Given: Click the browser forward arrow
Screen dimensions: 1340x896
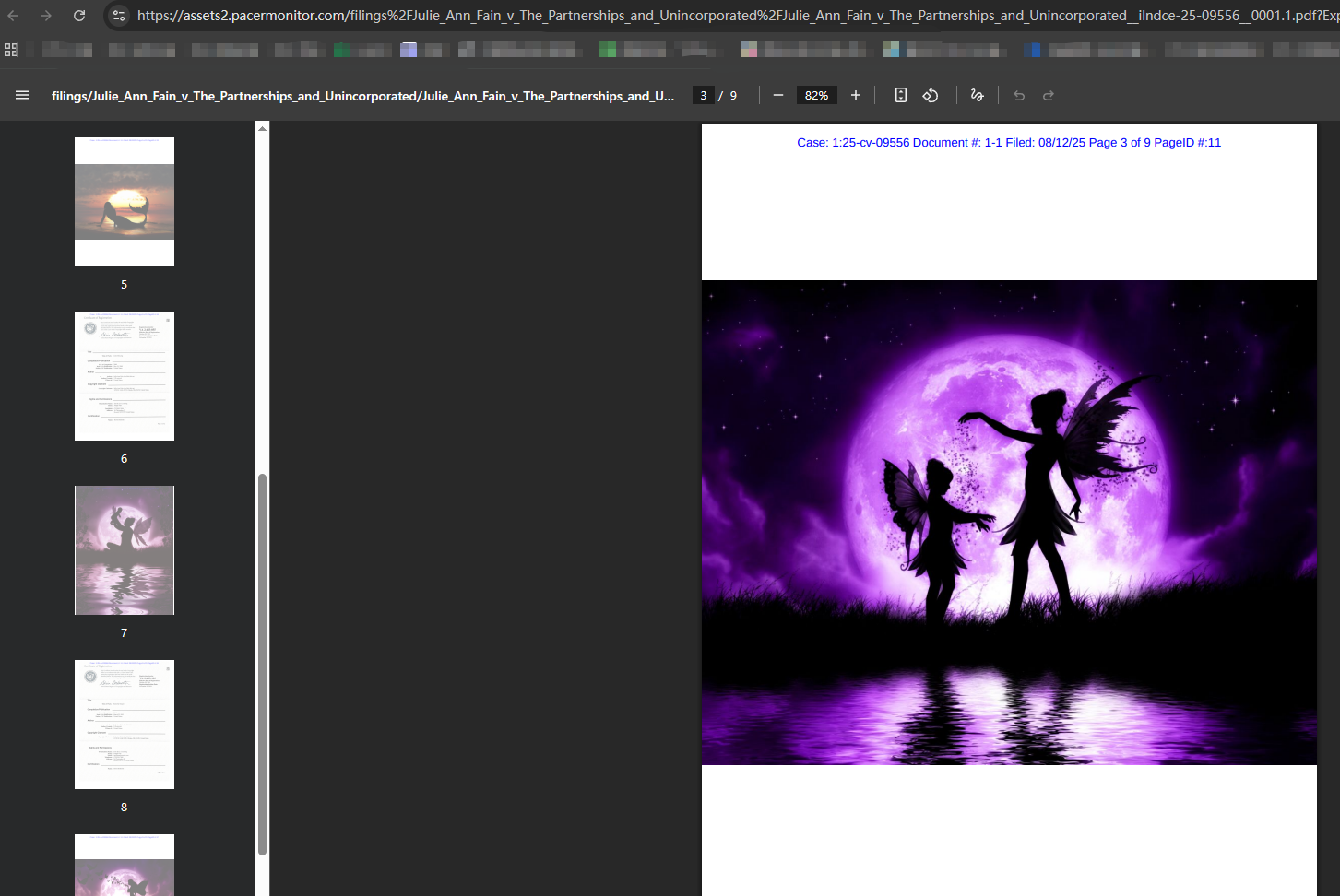Looking at the screenshot, I should coord(46,16).
